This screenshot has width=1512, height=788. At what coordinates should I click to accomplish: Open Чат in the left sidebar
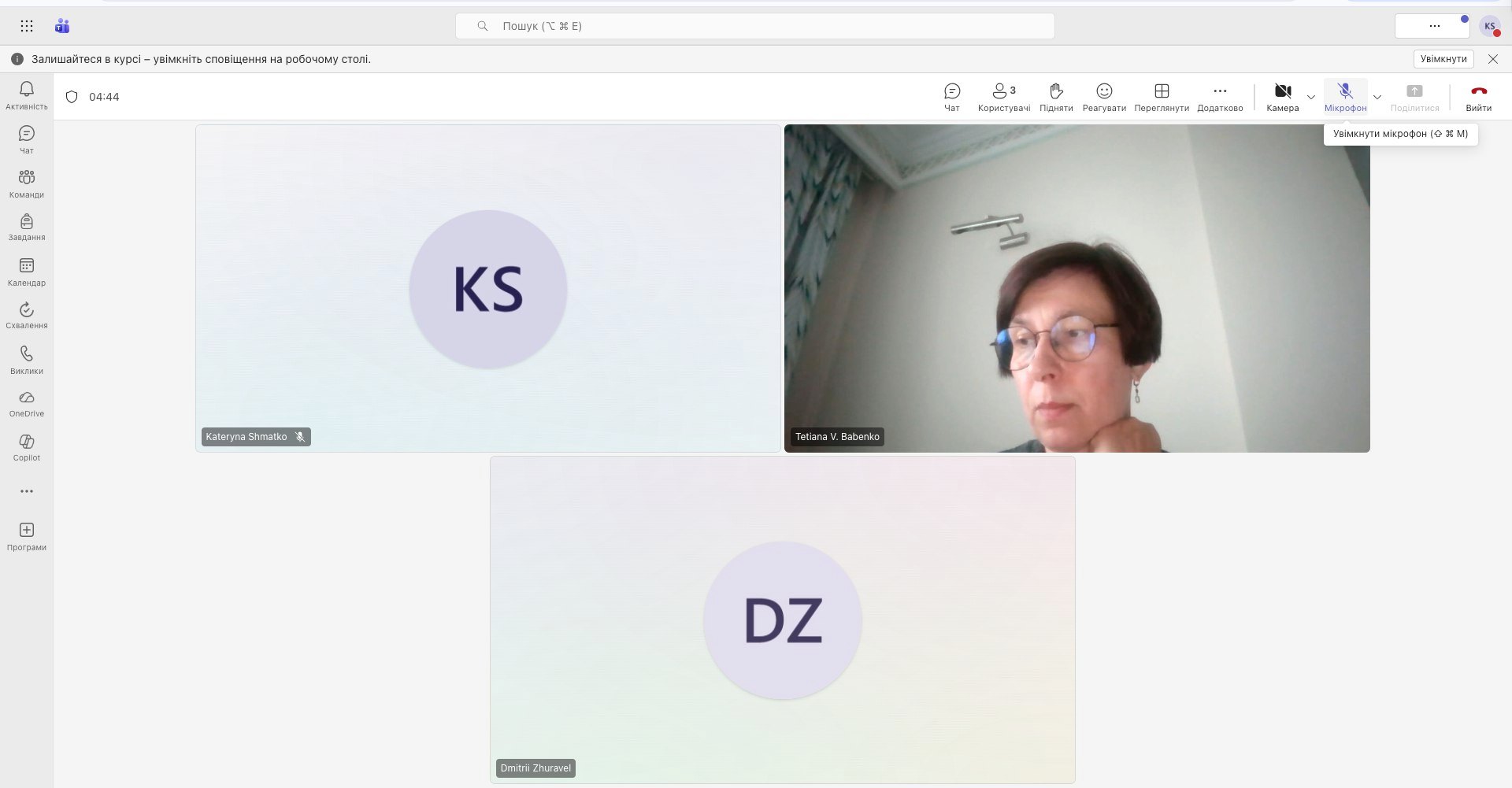(27, 140)
